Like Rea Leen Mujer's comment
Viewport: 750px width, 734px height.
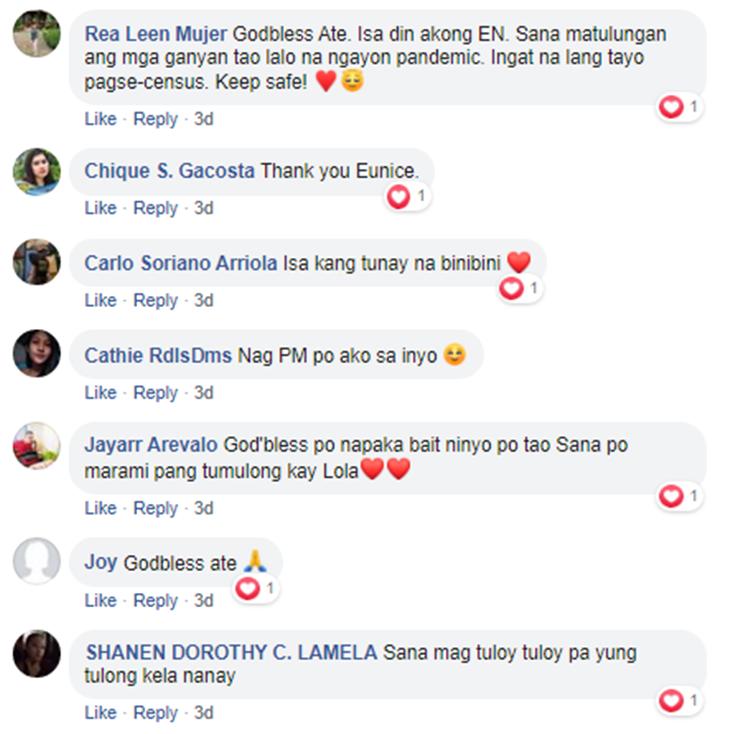pyautogui.click(x=100, y=119)
